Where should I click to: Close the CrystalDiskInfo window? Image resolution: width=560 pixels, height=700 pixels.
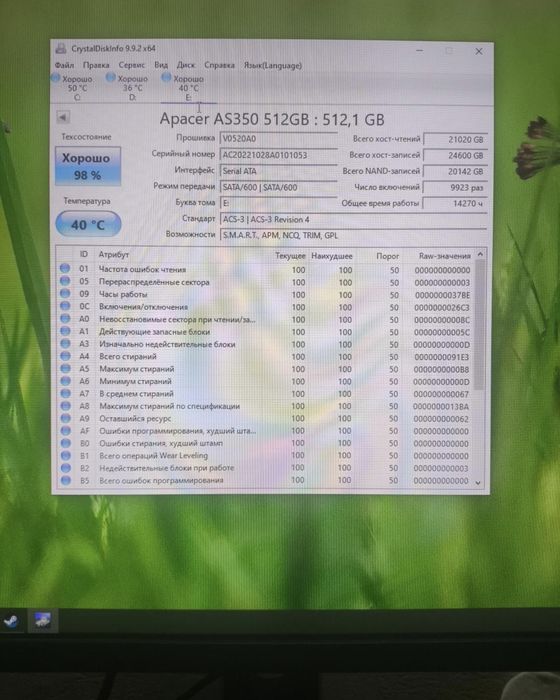[x=479, y=51]
